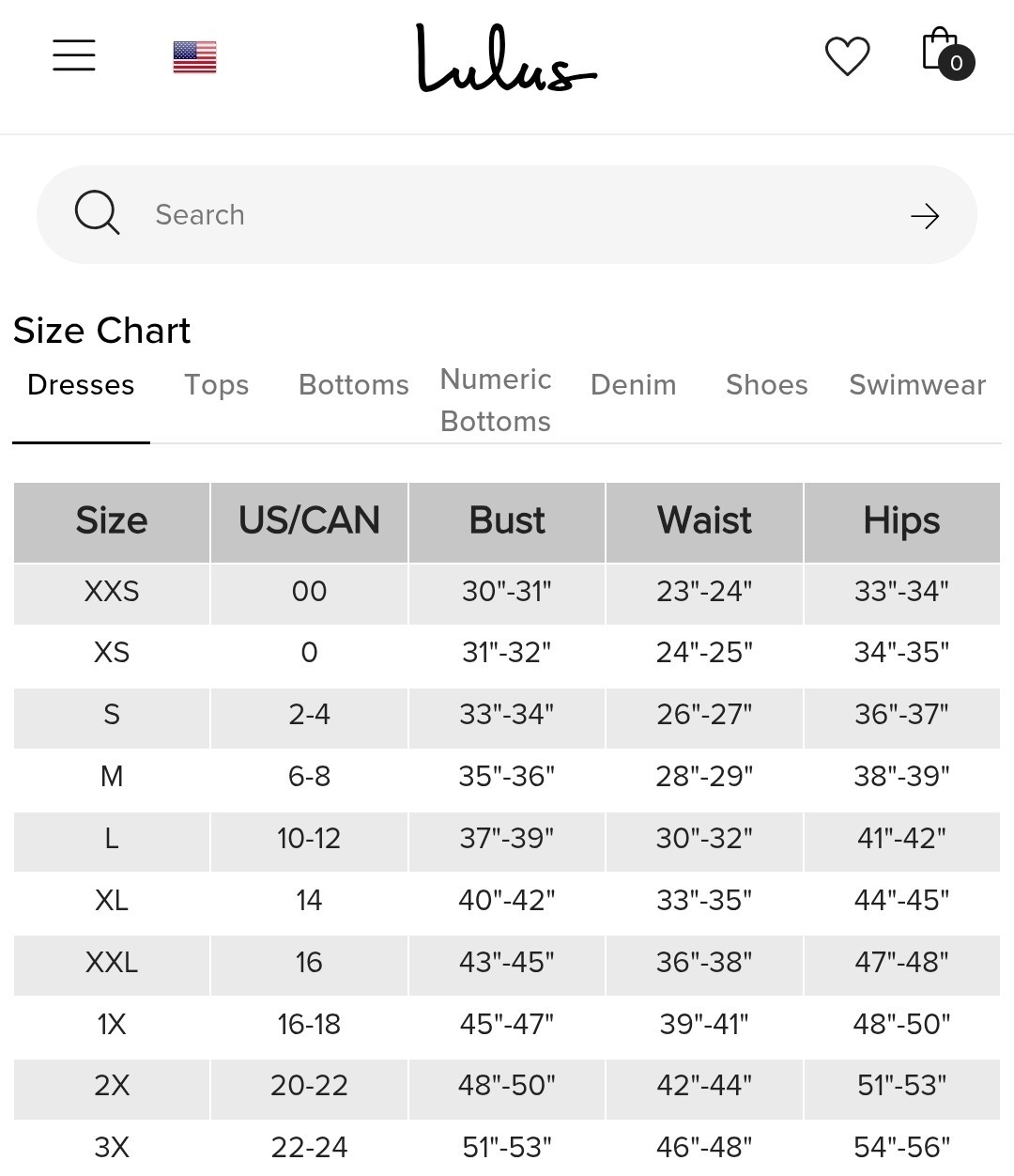Click the Hips column header
This screenshot has height=1176, width=1014.
point(901,522)
